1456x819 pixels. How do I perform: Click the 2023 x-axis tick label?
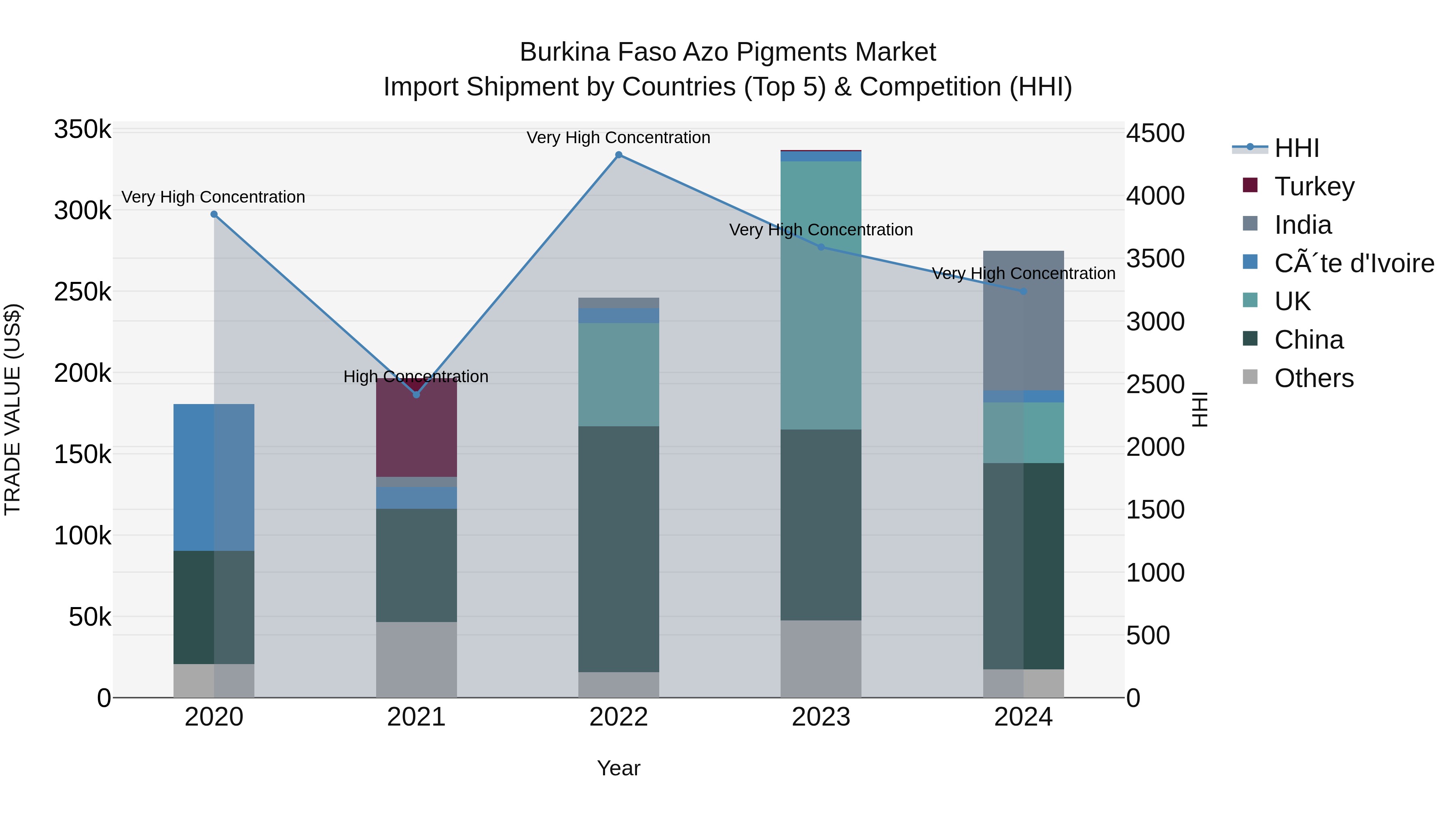(x=821, y=717)
